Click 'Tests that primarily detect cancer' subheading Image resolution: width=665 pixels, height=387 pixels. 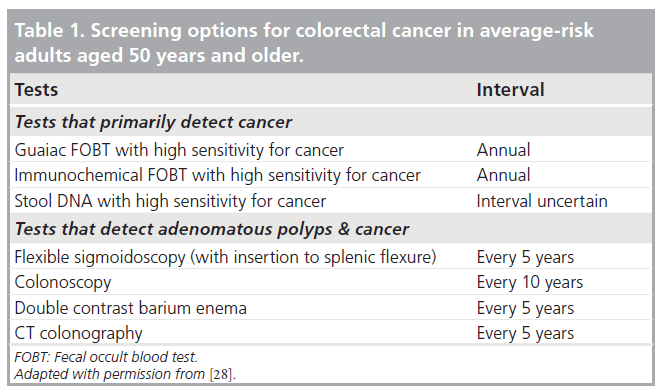[153, 122]
